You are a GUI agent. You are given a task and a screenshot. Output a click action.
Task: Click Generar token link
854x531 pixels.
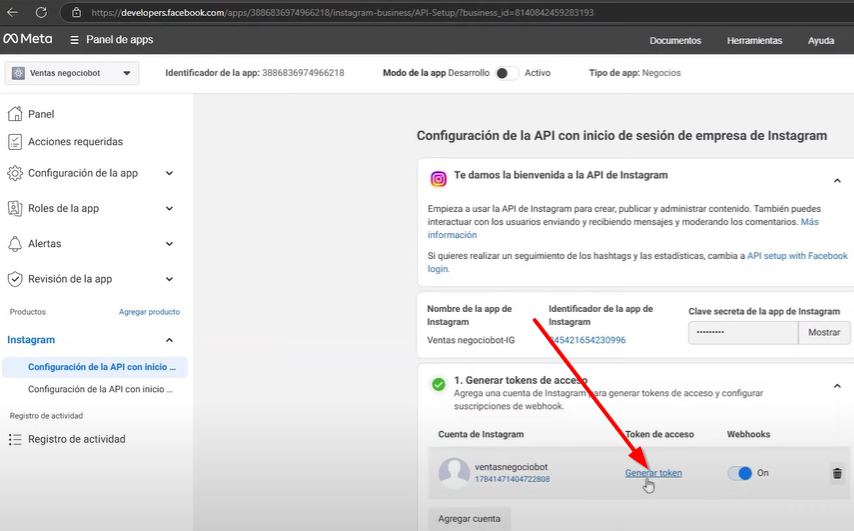pos(653,473)
